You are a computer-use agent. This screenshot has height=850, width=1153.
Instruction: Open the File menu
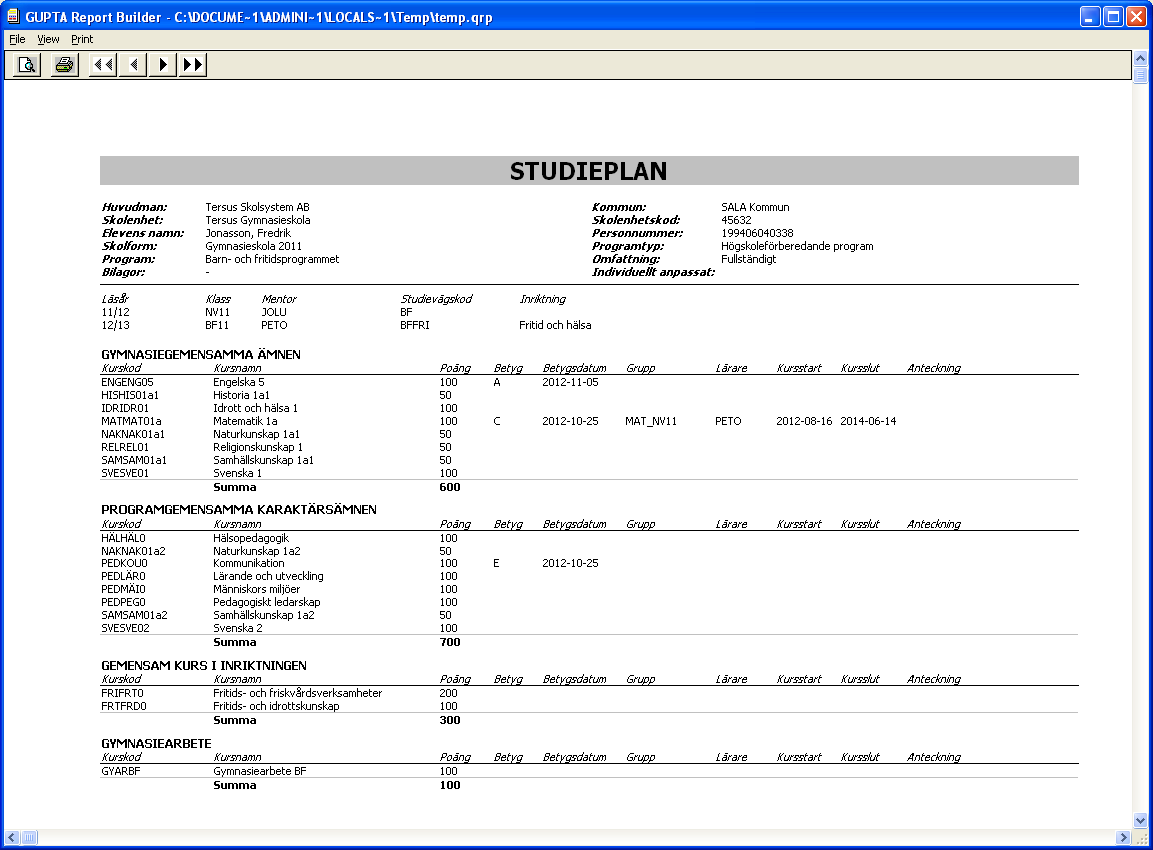click(x=16, y=39)
